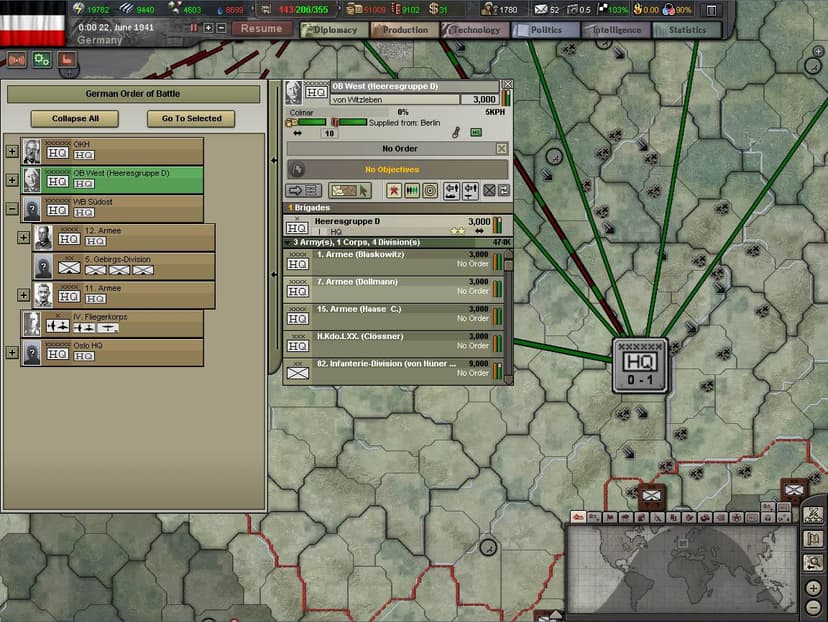Image resolution: width=828 pixels, height=622 pixels.
Task: Select the first red terrain map mode button
Action: click(578, 517)
